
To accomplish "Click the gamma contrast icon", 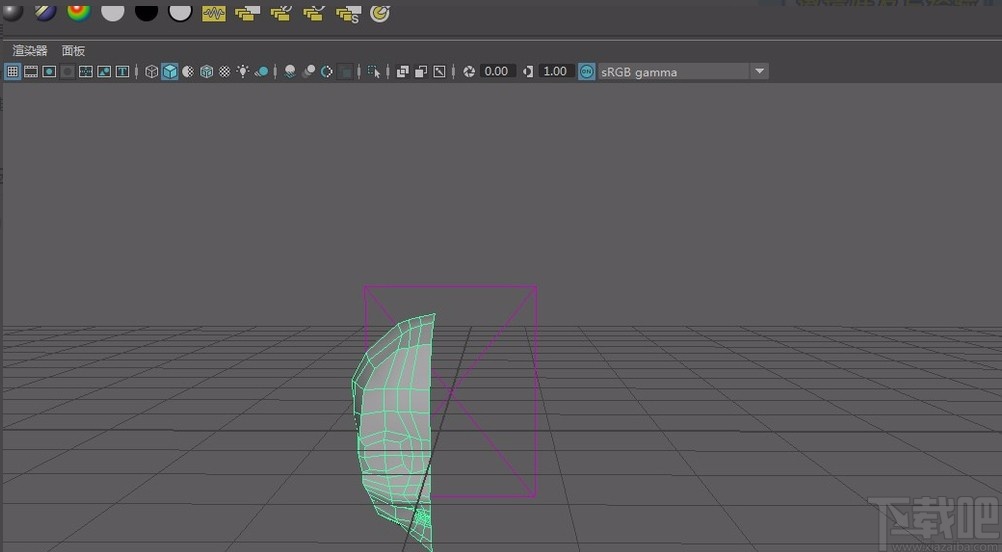I will 528,72.
